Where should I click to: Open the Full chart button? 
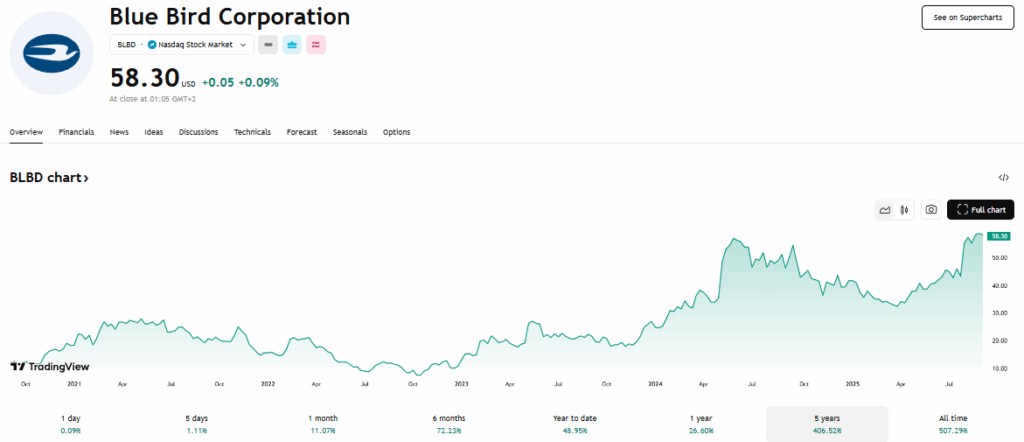tap(980, 210)
